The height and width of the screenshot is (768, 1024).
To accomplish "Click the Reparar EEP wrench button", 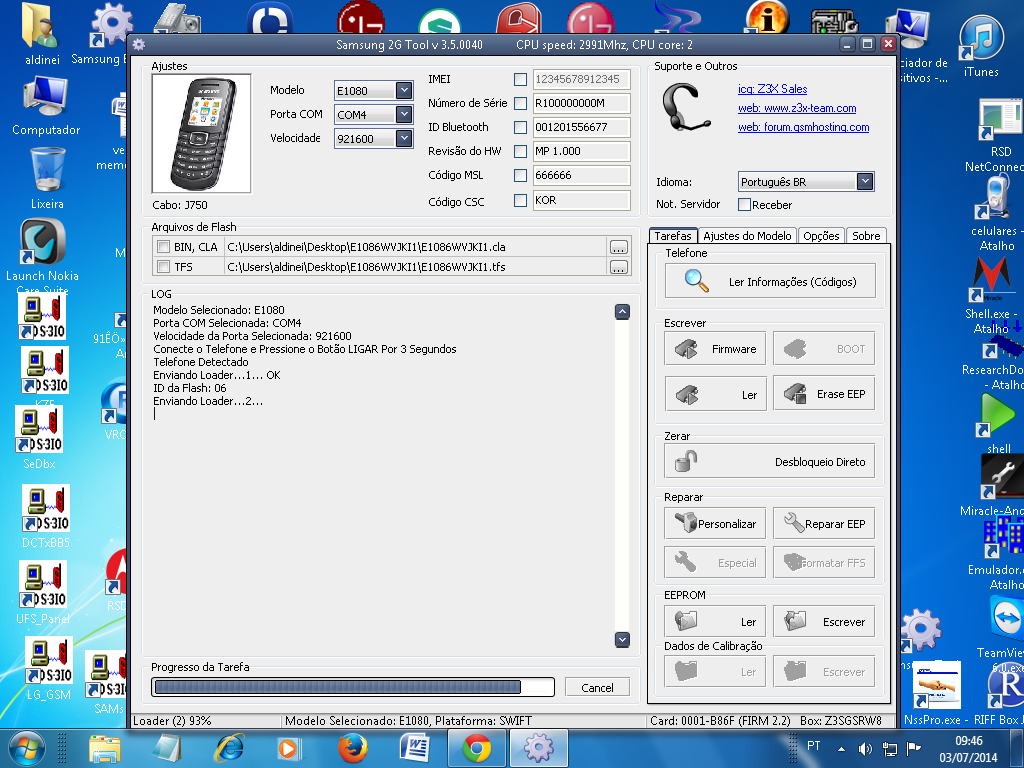I will (824, 524).
